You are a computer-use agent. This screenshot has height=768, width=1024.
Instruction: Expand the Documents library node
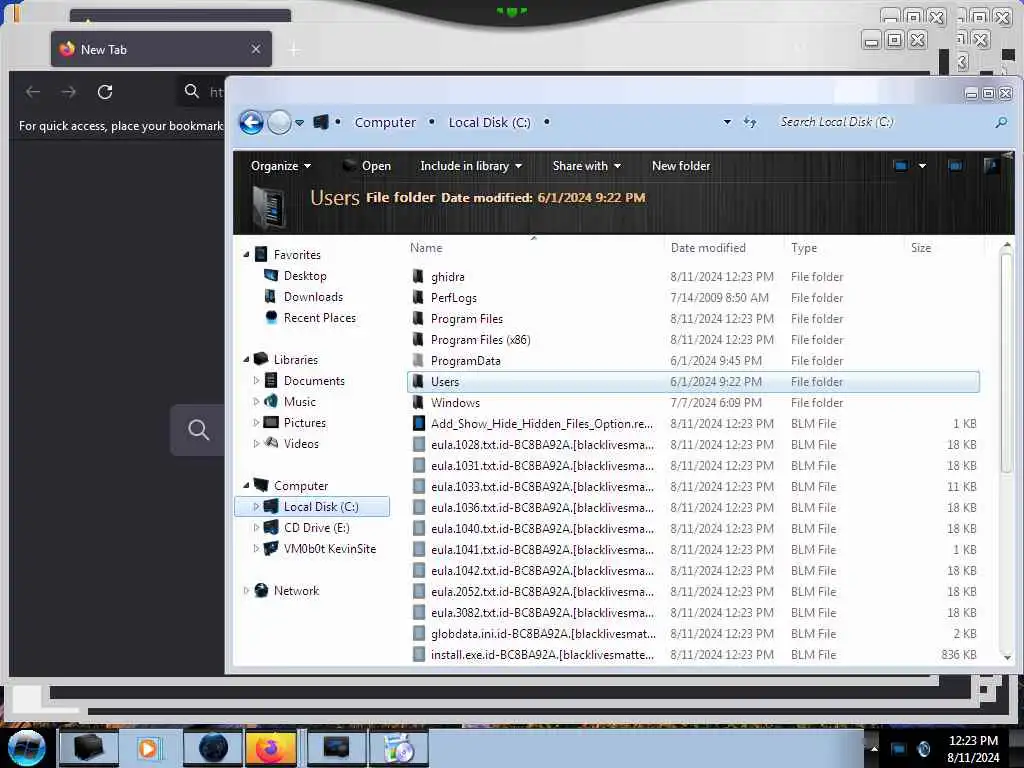256,380
